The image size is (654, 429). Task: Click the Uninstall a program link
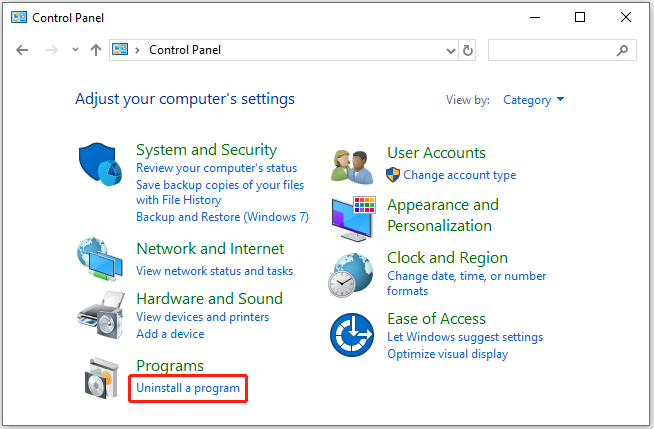(188, 388)
